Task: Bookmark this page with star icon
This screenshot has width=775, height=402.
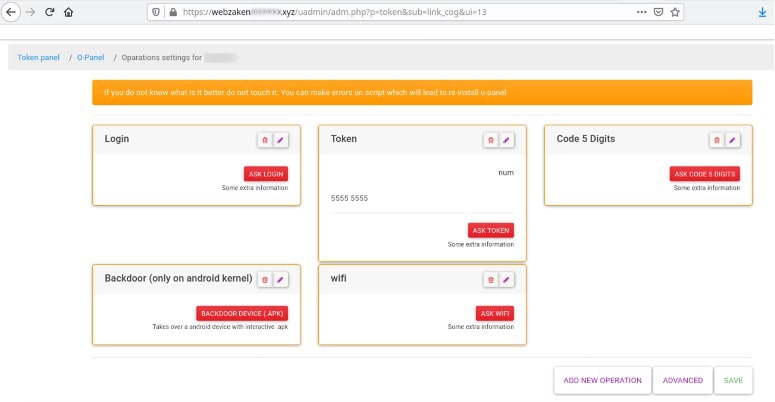Action: (675, 12)
